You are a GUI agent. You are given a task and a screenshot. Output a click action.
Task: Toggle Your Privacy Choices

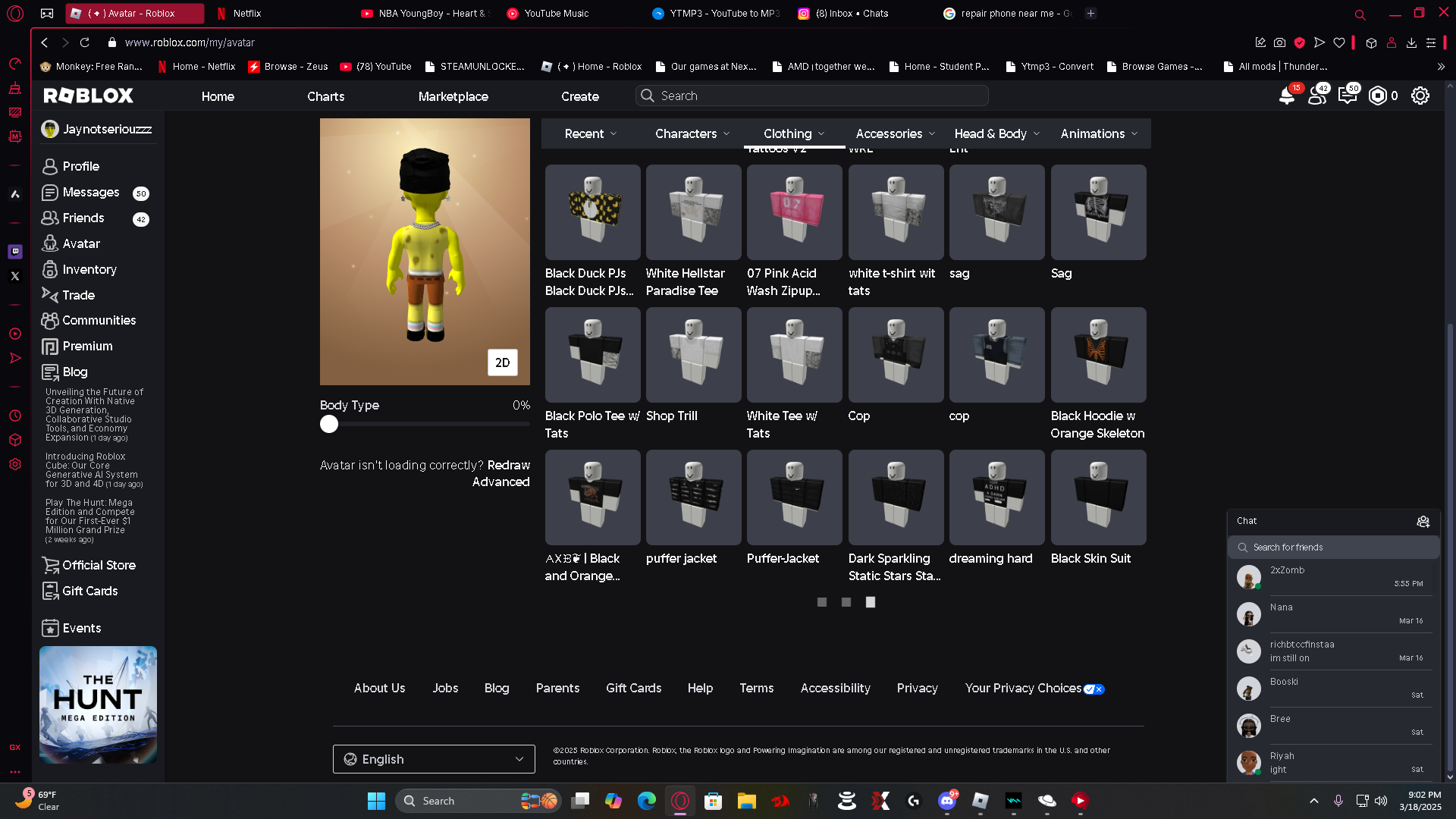[x=1094, y=689]
